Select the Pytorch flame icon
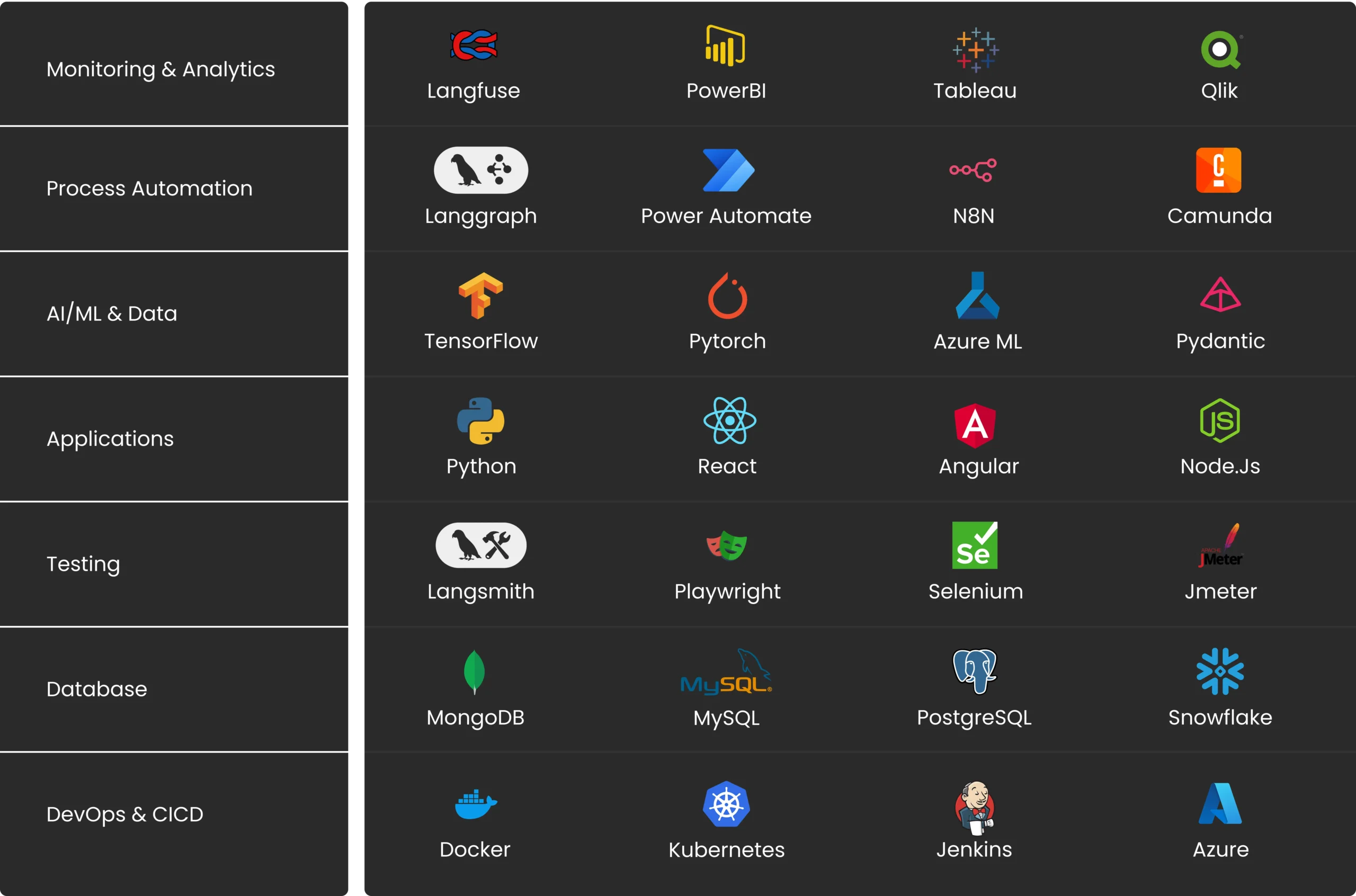The height and width of the screenshot is (896, 1356). (727, 295)
